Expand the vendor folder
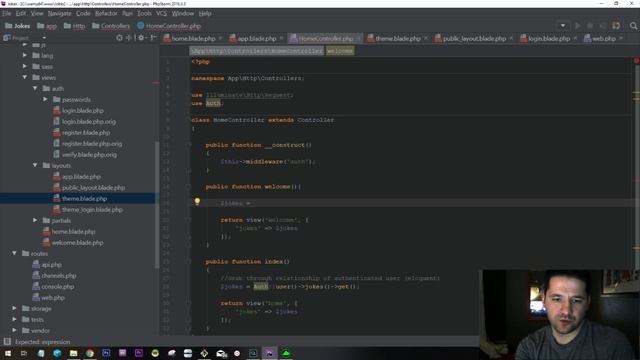Screen dimensions: 640x360 [15, 330]
